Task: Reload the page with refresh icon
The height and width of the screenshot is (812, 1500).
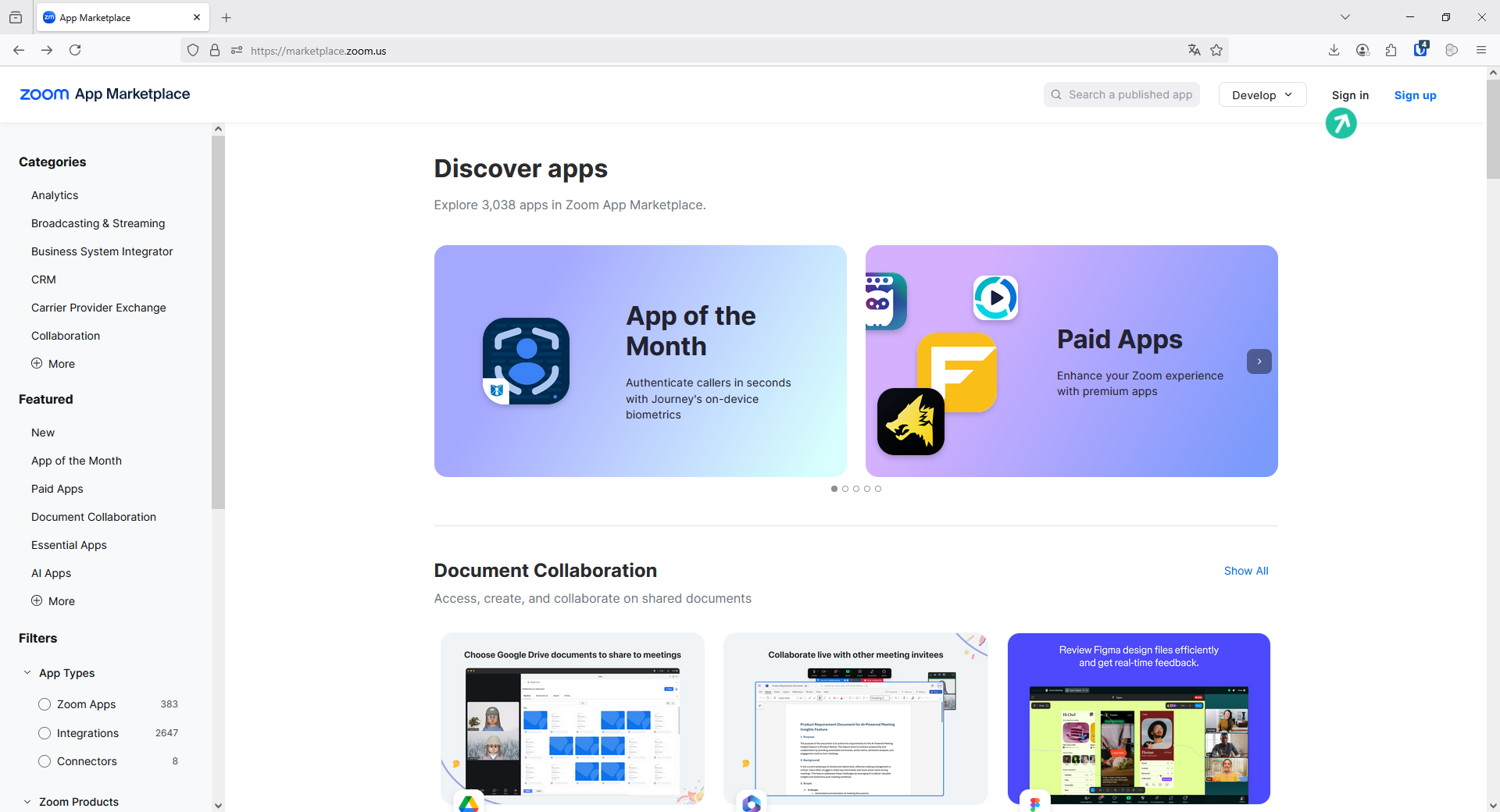Action: [x=75, y=50]
